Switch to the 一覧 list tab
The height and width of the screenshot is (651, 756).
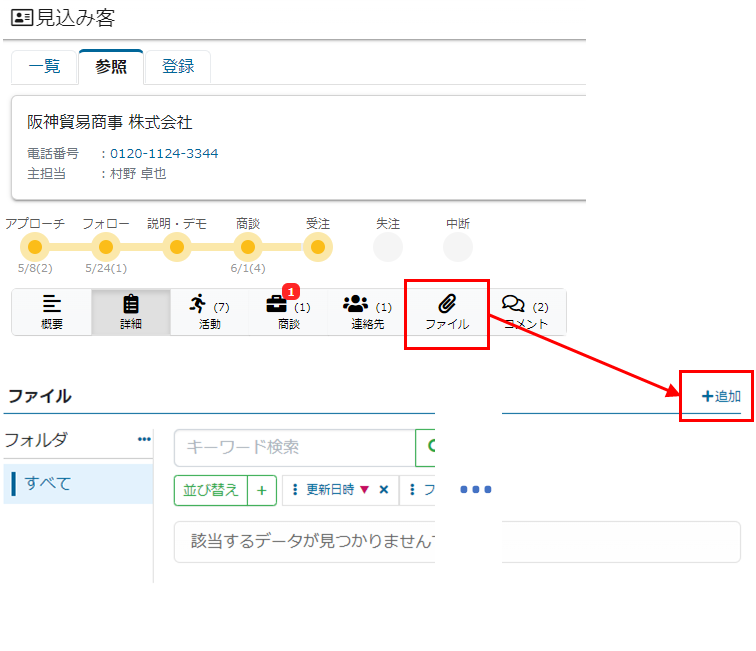click(x=44, y=67)
